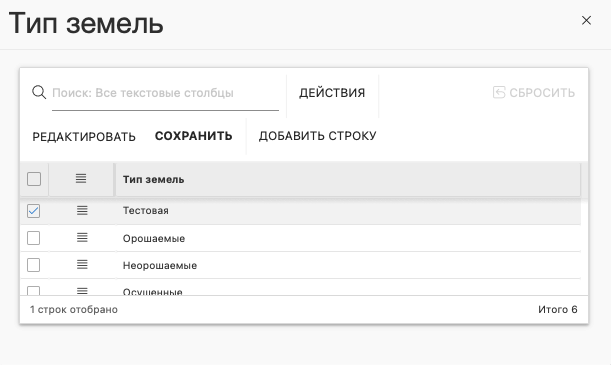This screenshot has width=611, height=365.
Task: Click the search magnifier icon
Action: 39,92
